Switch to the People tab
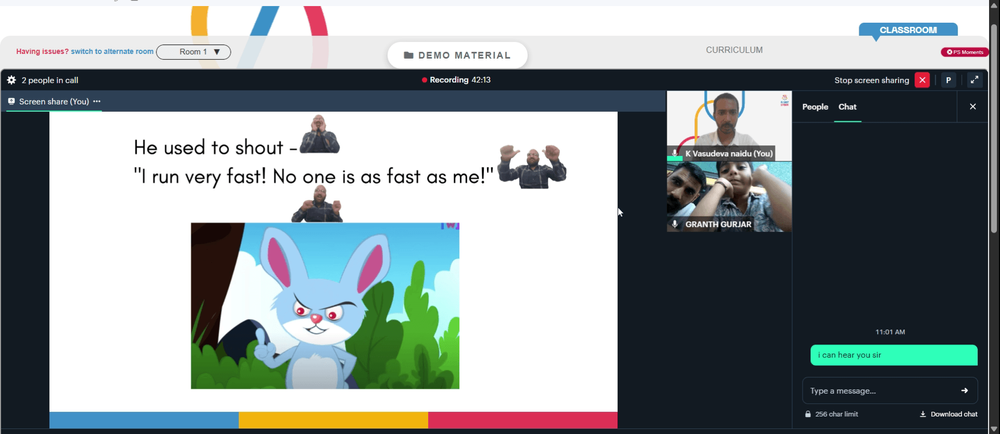 pos(815,107)
